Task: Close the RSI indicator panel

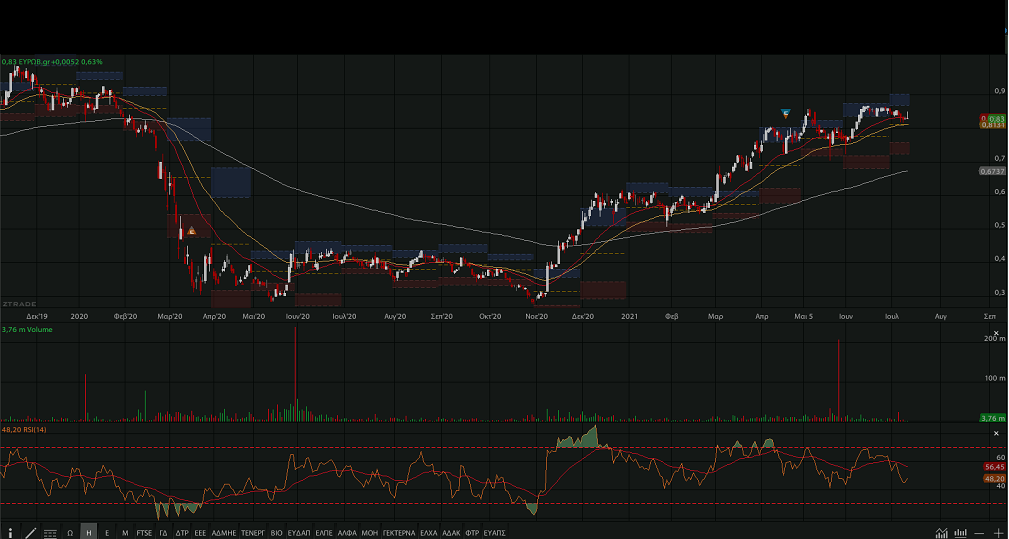Action: (x=995, y=433)
